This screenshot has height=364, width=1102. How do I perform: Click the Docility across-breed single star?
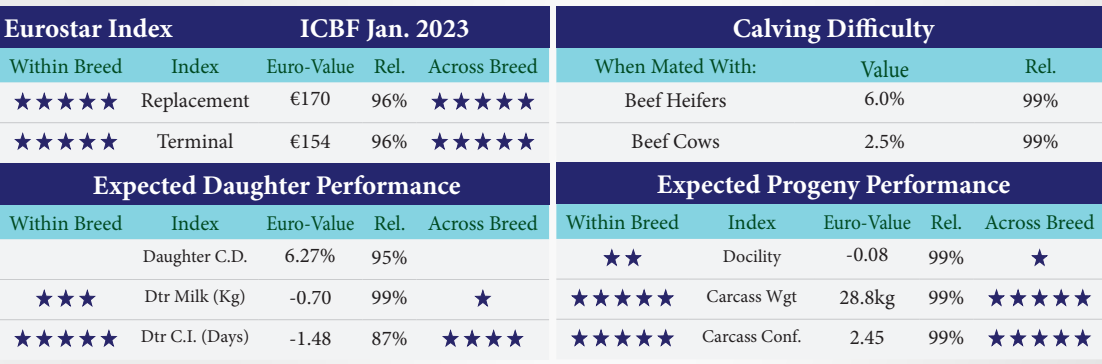pyautogui.click(x=1039, y=259)
